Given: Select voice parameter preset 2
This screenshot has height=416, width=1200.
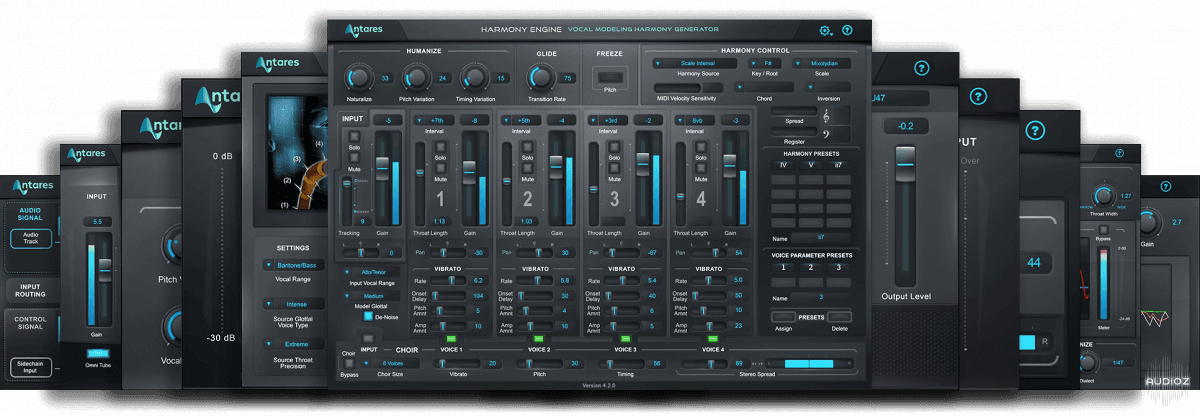Looking at the screenshot, I should [x=811, y=268].
